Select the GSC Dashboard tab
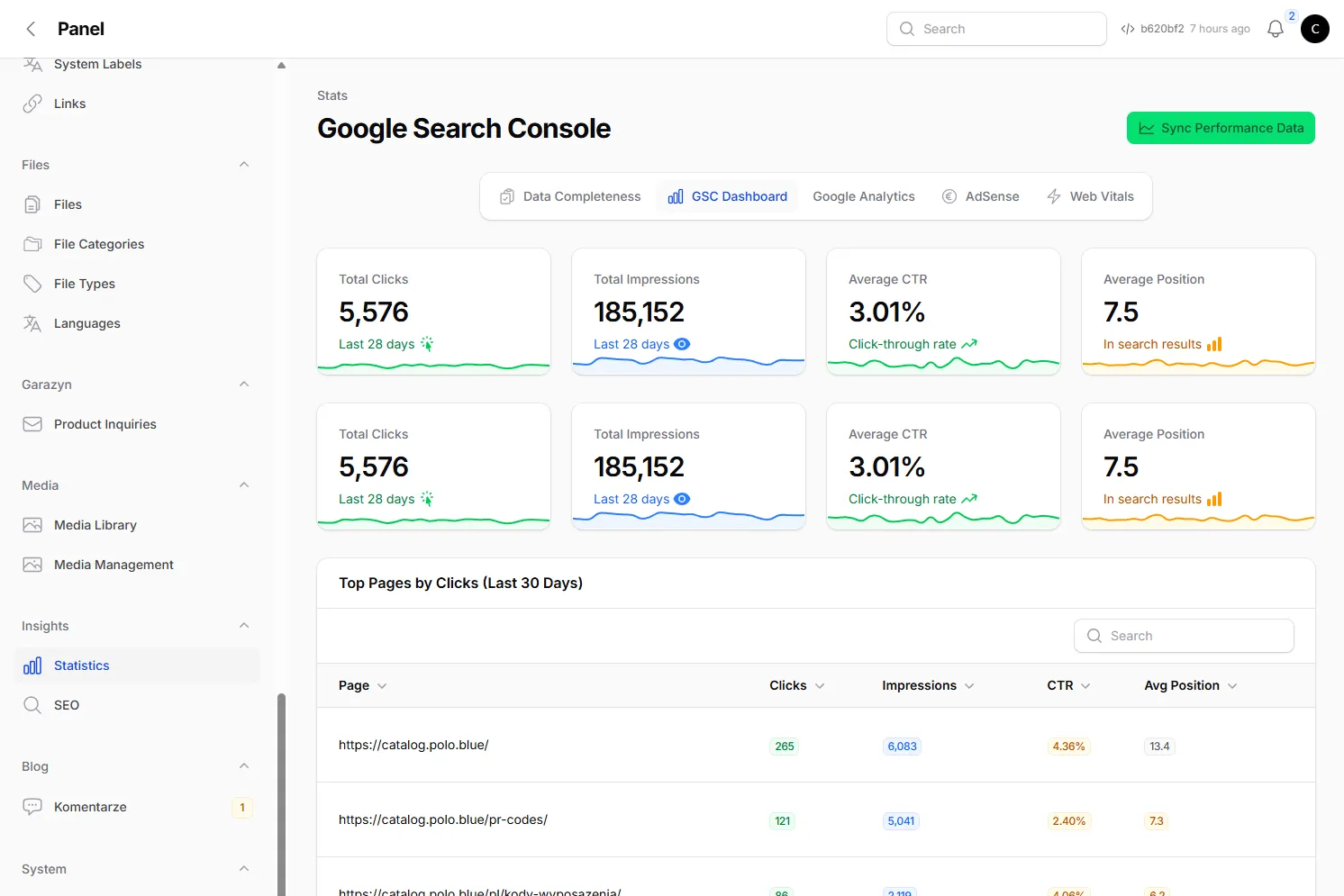This screenshot has height=896, width=1344. coord(728,196)
